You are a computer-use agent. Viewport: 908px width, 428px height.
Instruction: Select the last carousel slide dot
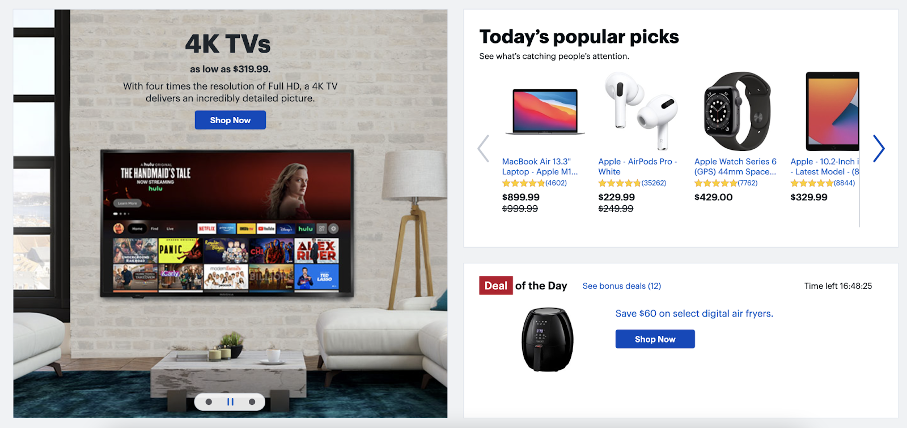pos(252,402)
